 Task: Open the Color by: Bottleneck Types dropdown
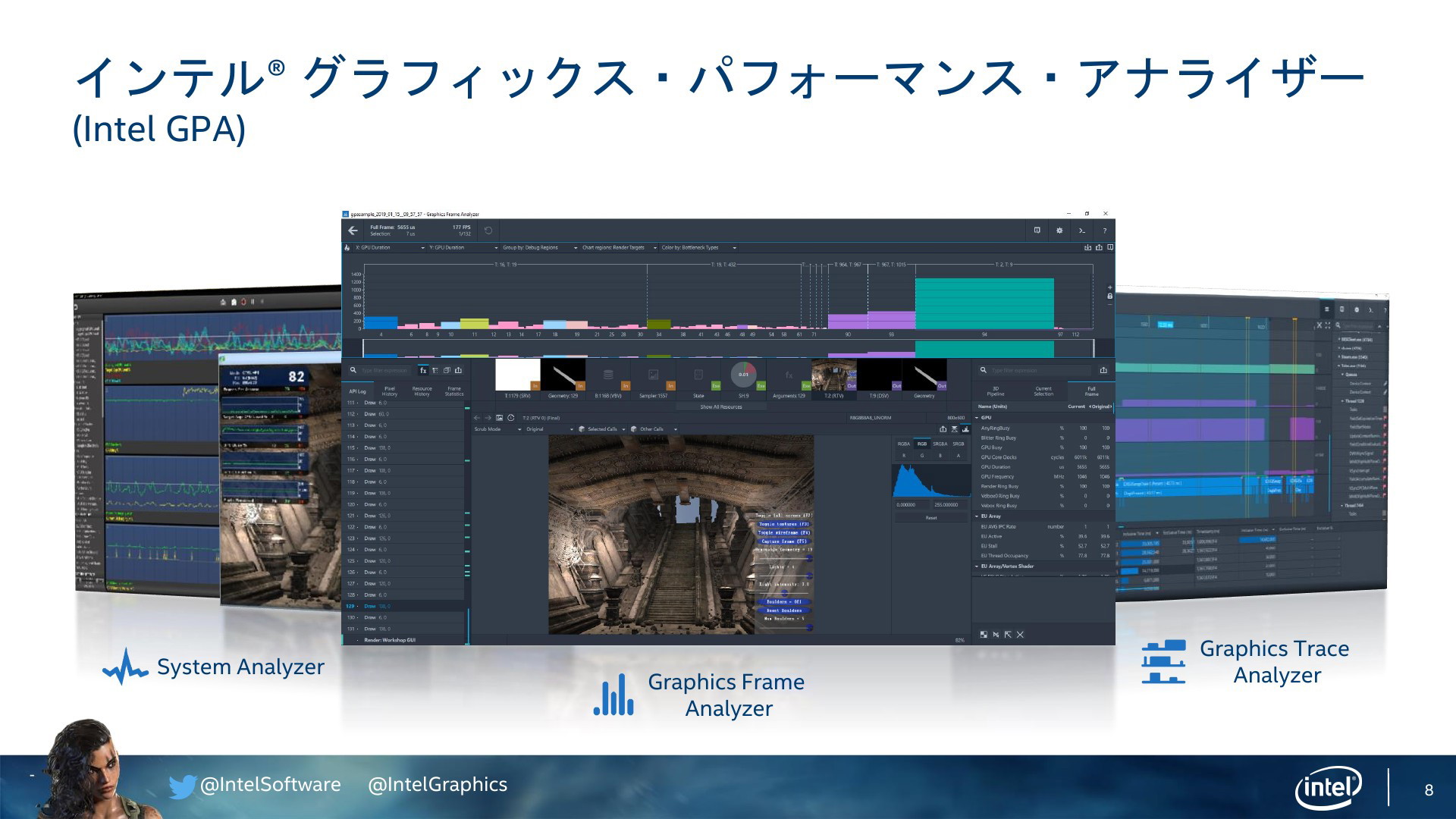point(698,247)
